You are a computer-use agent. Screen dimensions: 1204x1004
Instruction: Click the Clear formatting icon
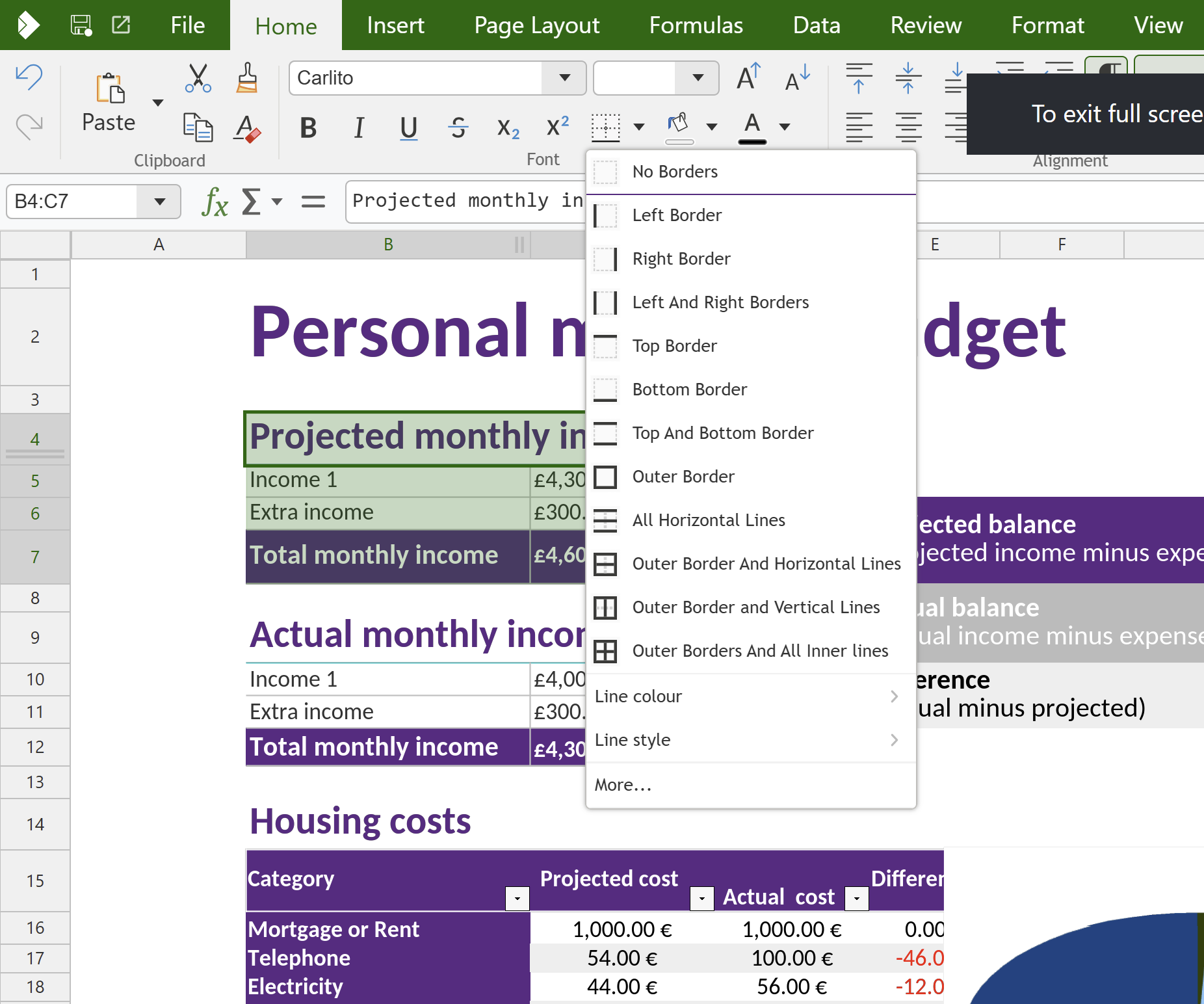tap(247, 128)
